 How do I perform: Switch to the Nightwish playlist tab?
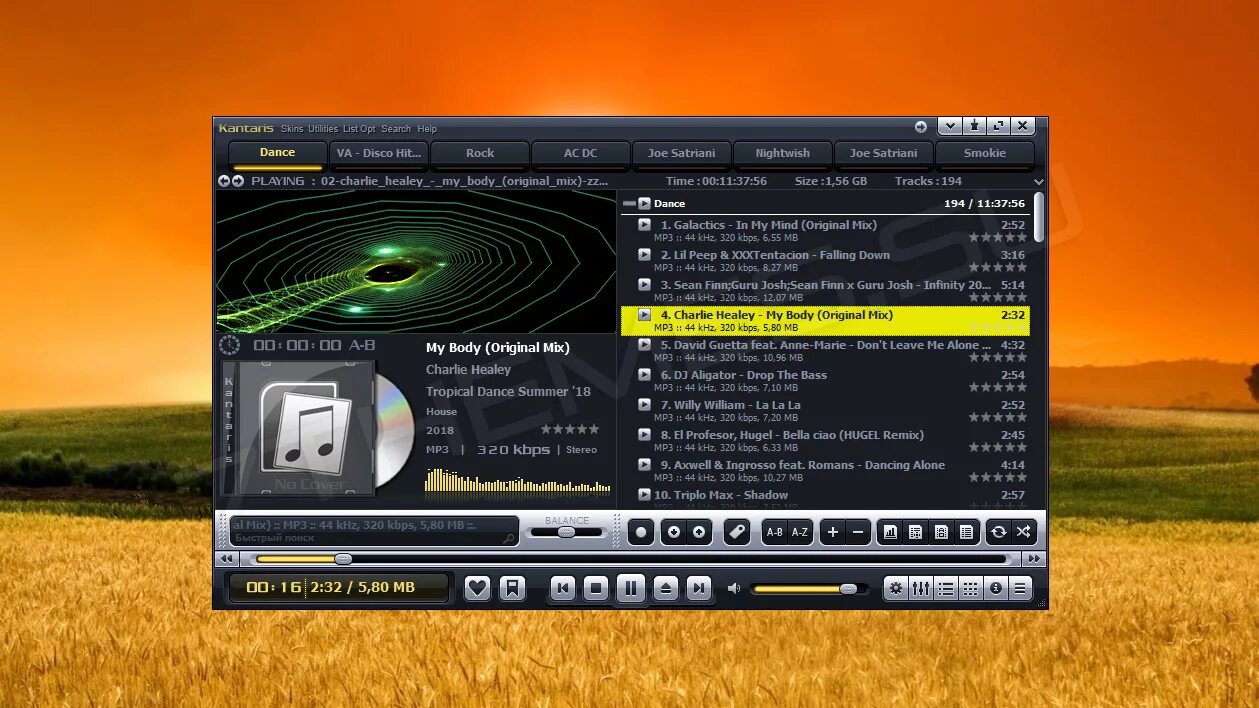tap(782, 153)
